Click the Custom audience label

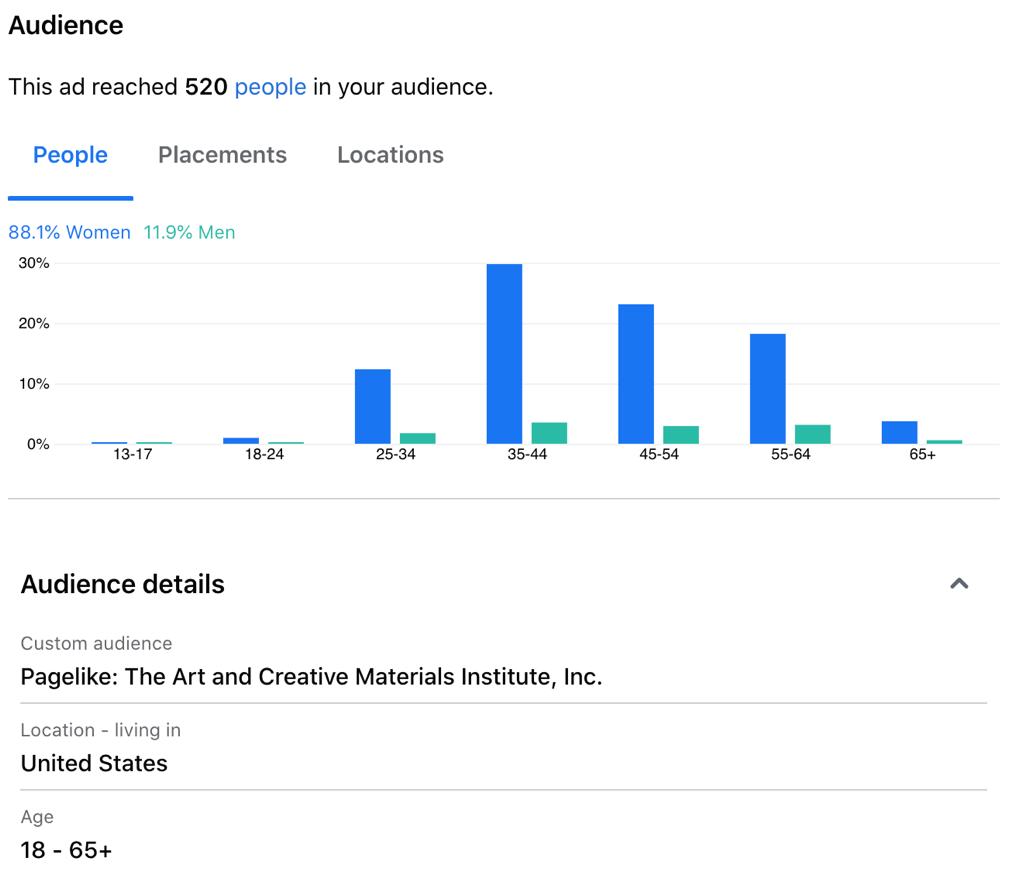tap(97, 644)
